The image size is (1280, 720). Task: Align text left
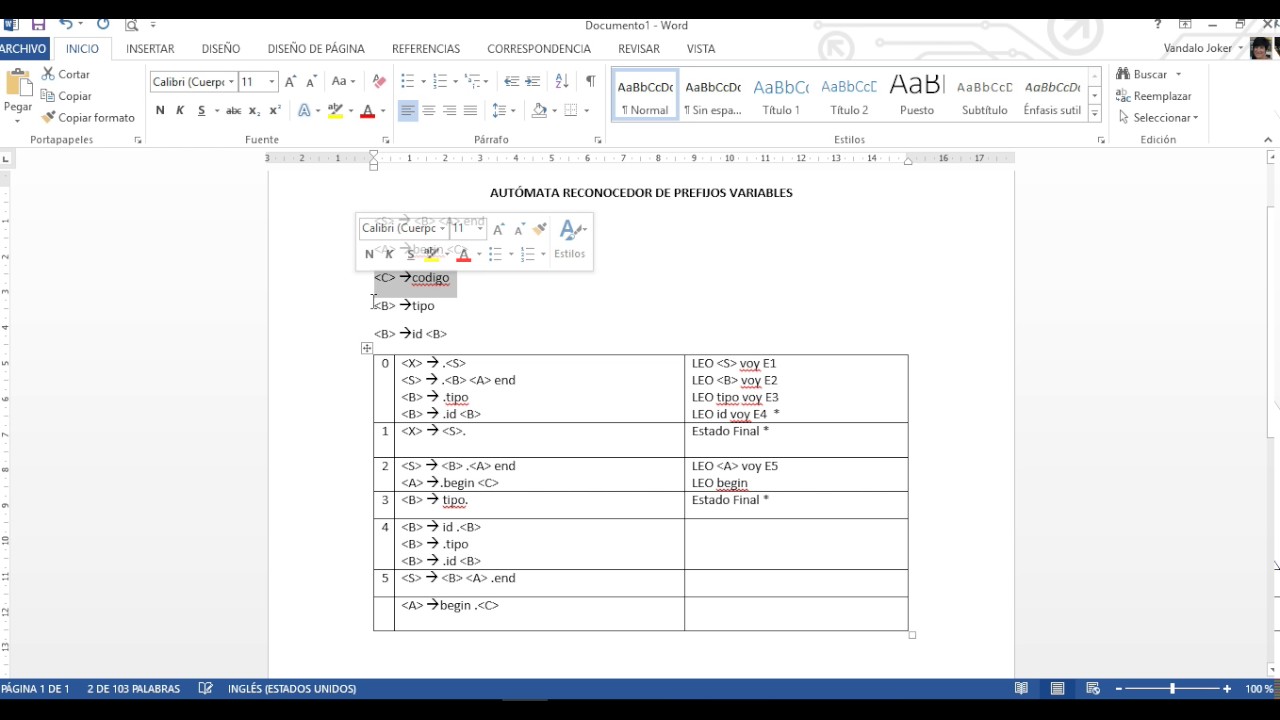coord(407,110)
